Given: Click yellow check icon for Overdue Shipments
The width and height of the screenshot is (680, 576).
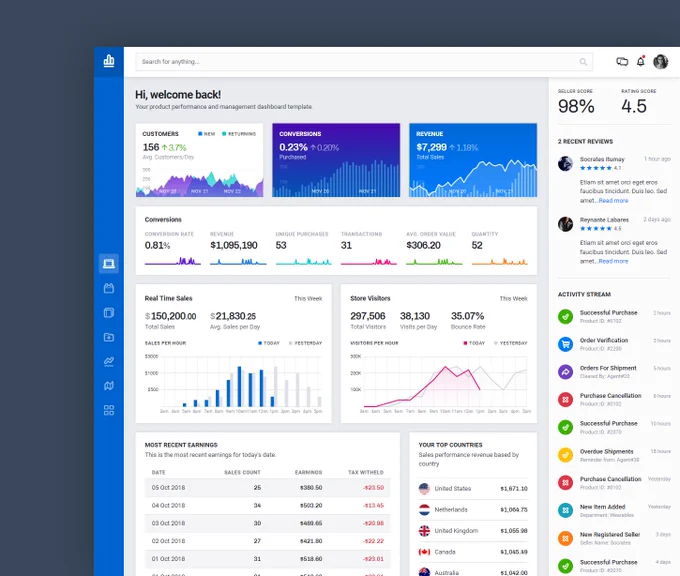Looking at the screenshot, I should pos(565,455).
